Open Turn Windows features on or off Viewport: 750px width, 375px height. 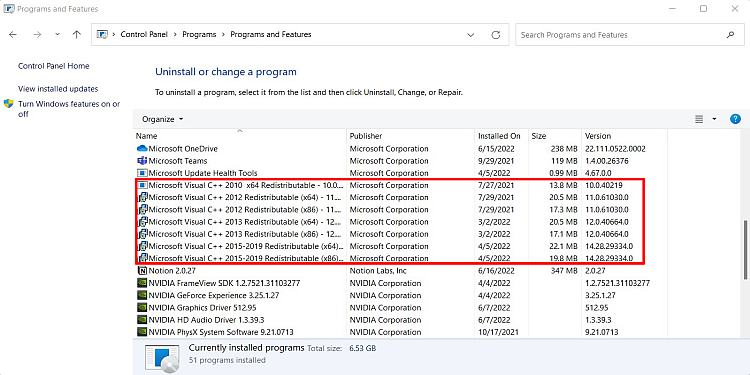click(x=69, y=109)
